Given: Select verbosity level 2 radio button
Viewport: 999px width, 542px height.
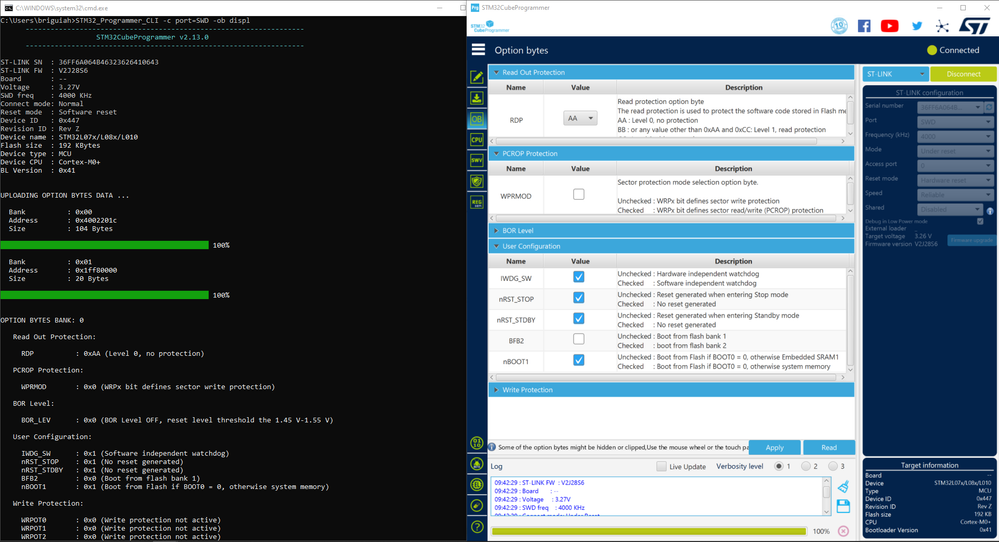Looking at the screenshot, I should point(805,466).
